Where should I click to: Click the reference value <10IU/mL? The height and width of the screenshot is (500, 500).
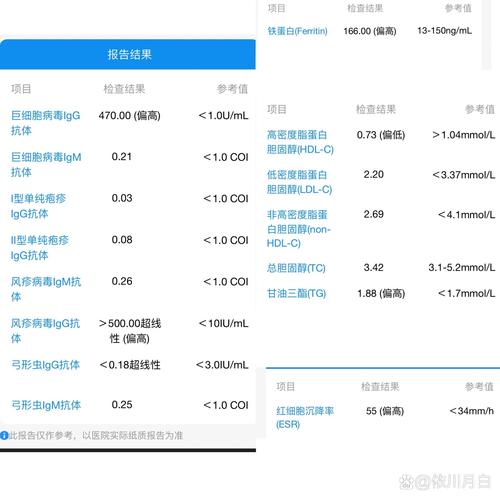[x=223, y=323]
